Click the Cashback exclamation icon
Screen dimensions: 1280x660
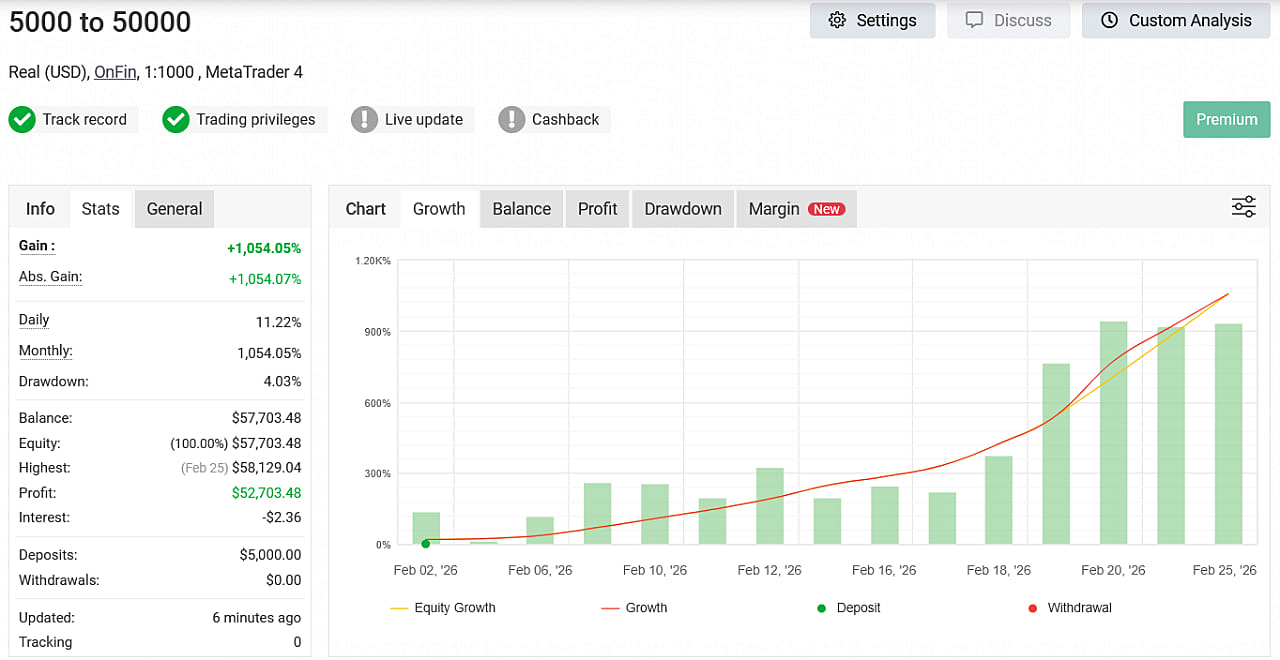(512, 120)
